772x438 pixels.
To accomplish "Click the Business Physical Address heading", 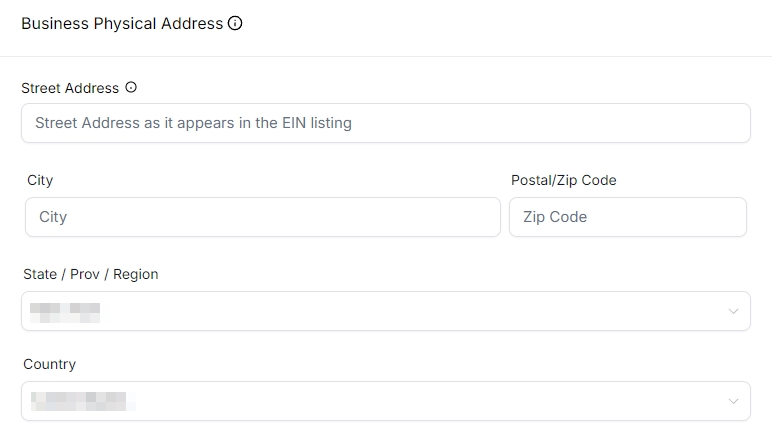I will point(121,23).
